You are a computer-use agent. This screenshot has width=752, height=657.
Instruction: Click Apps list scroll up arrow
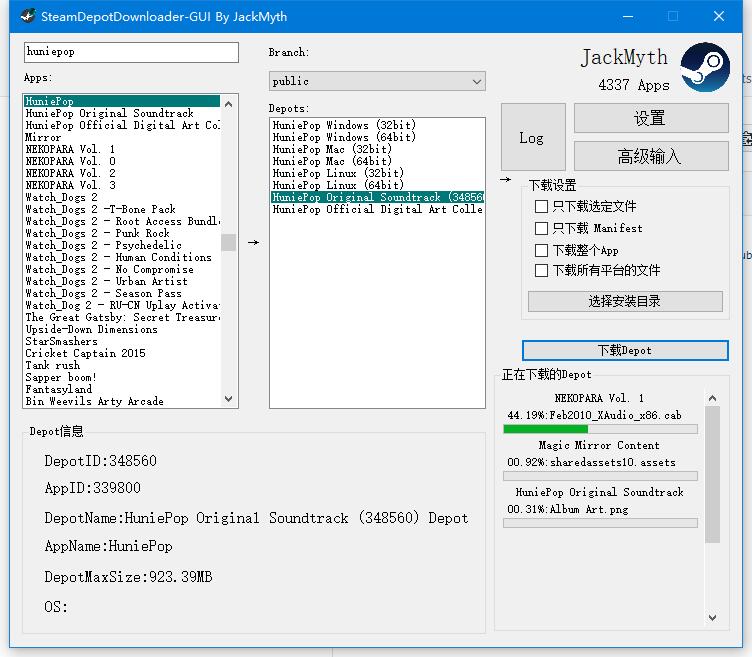coord(229,104)
